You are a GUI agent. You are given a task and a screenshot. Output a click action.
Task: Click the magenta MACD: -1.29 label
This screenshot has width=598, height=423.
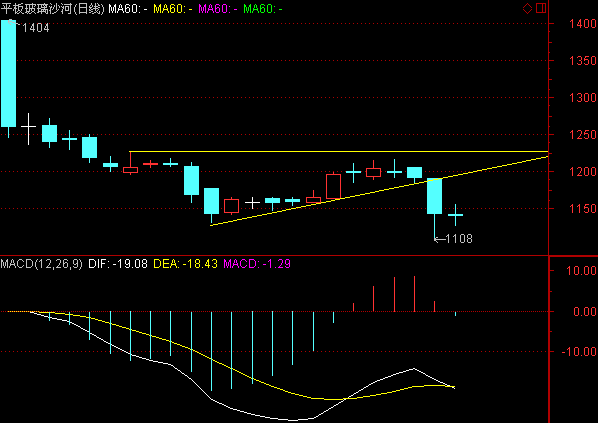(257, 264)
